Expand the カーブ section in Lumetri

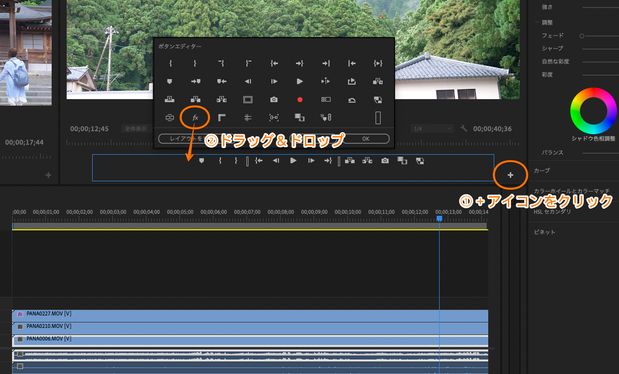click(x=542, y=171)
